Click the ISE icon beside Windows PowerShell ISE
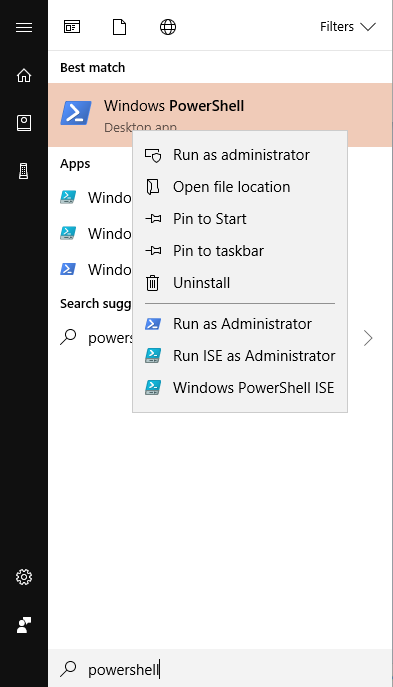The width and height of the screenshot is (393, 687). [153, 388]
